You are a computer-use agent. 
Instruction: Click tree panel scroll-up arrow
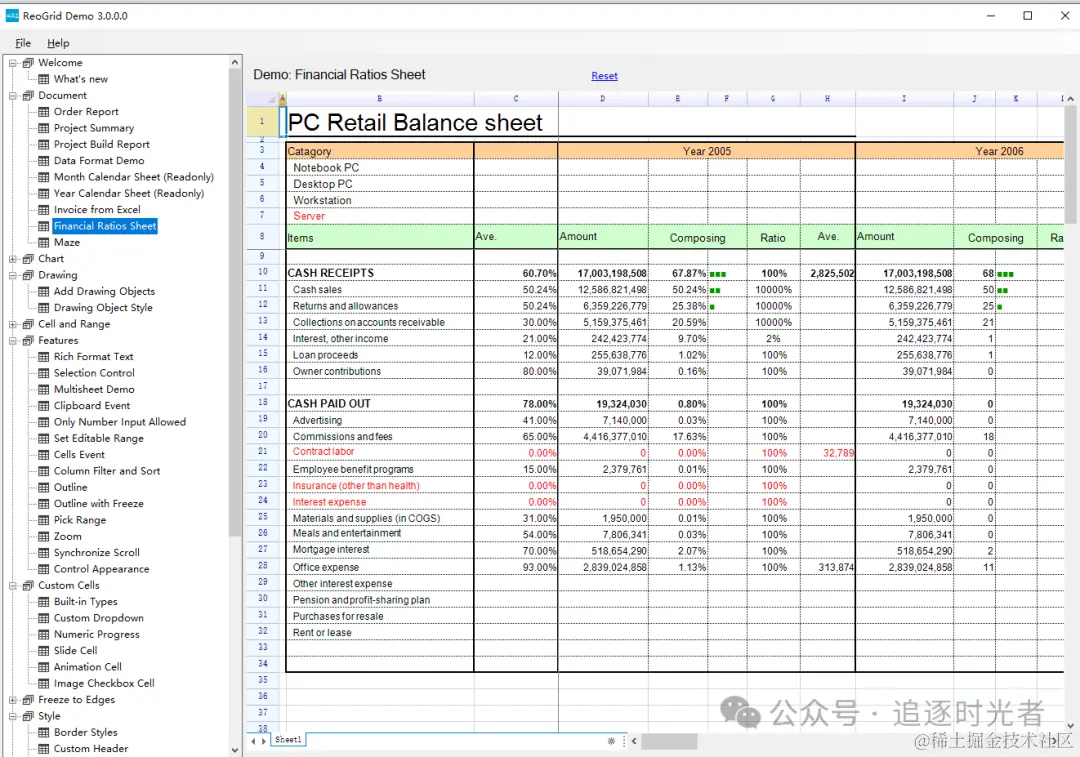point(235,63)
